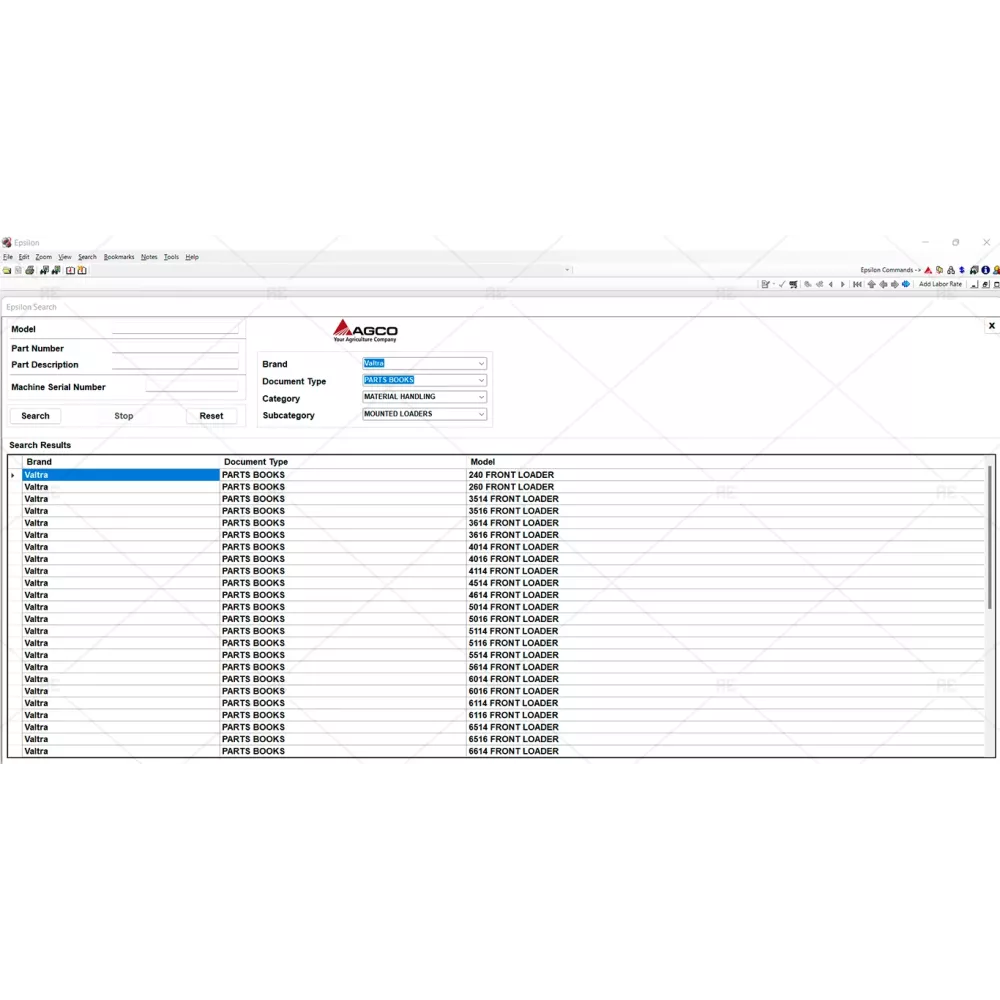
Task: Click the checkmark toolbar icon
Action: 781,284
